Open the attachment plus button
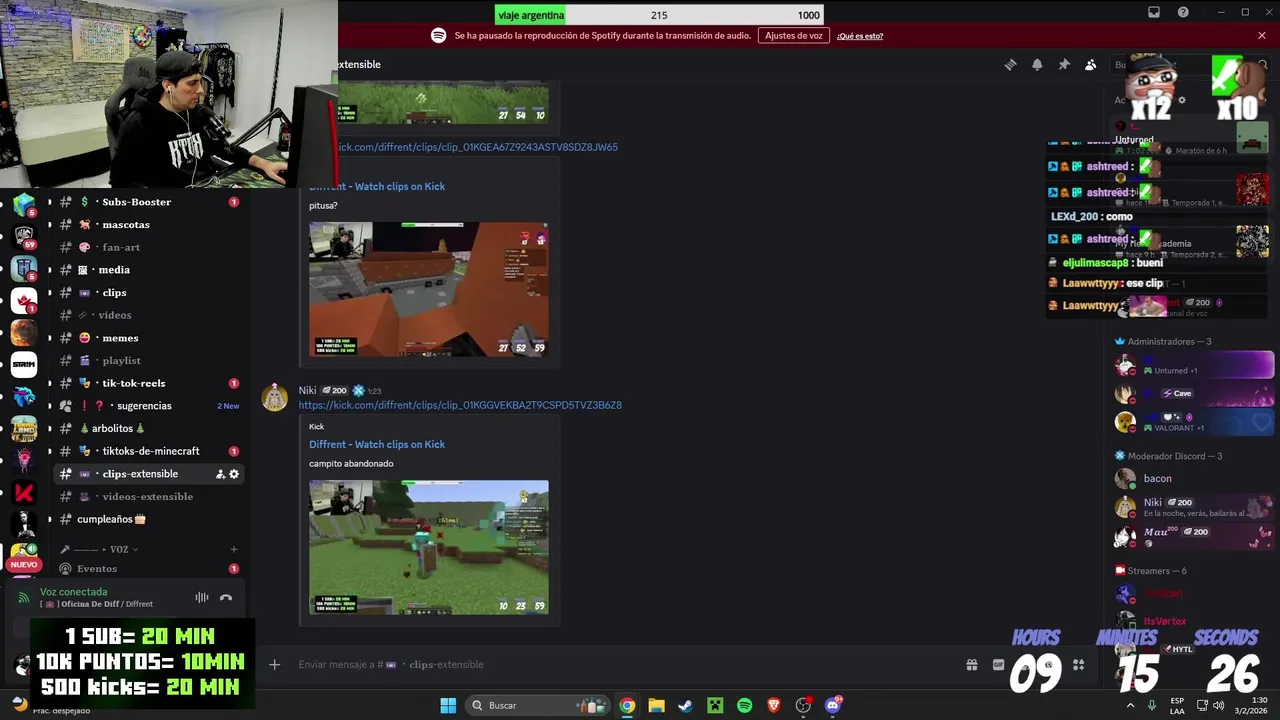Image resolution: width=1280 pixels, height=720 pixels. (x=274, y=665)
